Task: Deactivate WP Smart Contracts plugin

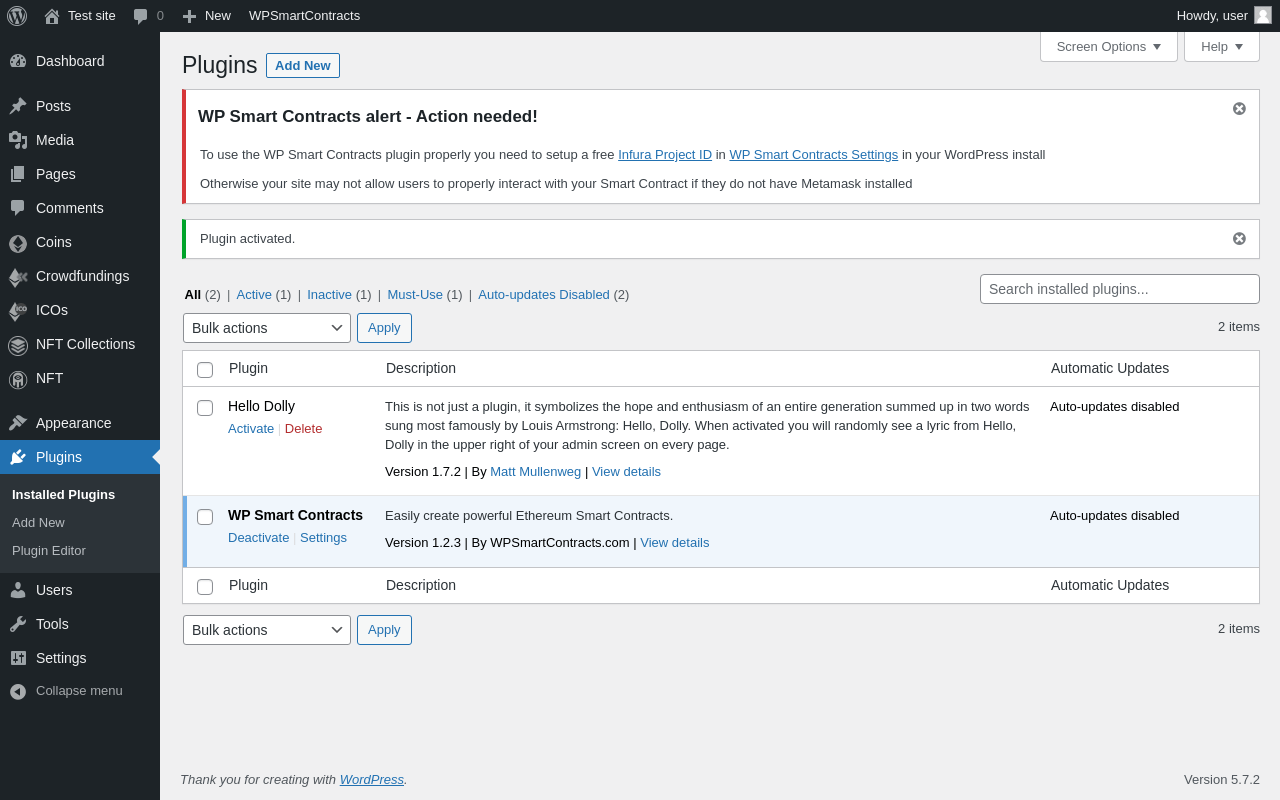Action: point(258,537)
